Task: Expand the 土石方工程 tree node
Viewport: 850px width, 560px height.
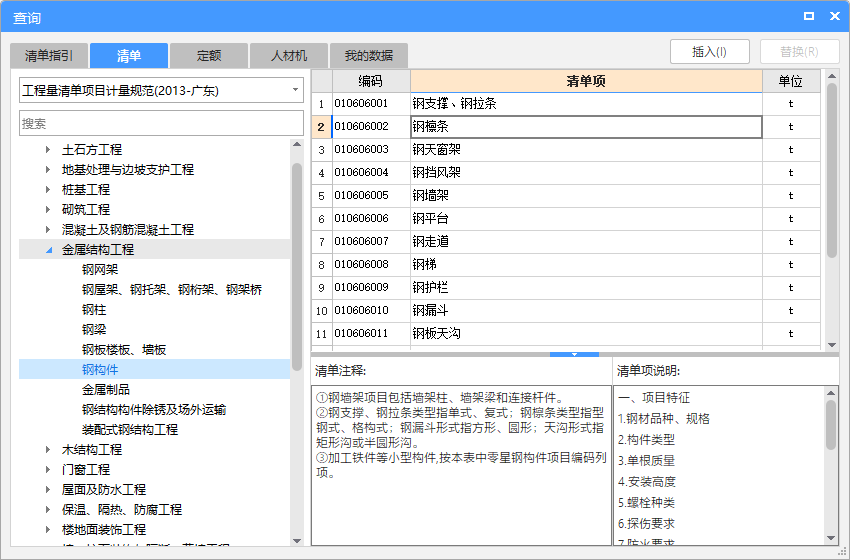Action: [48, 150]
